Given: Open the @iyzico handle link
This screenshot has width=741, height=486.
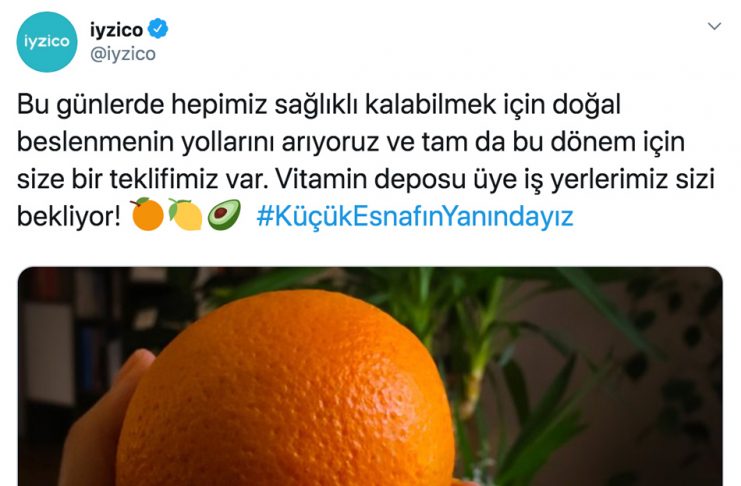Looking at the screenshot, I should (122, 54).
